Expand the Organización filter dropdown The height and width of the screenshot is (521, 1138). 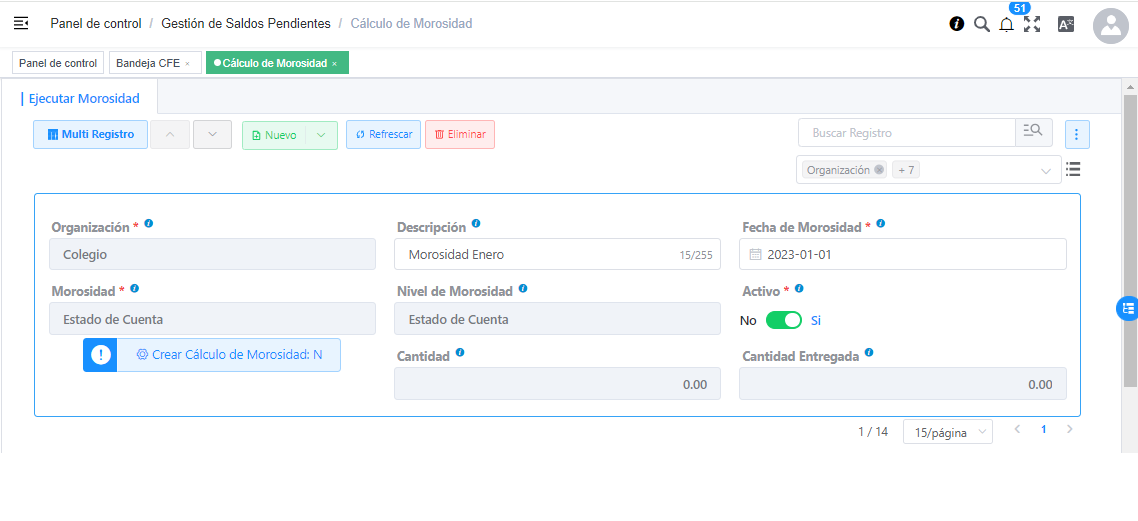[1046, 171]
